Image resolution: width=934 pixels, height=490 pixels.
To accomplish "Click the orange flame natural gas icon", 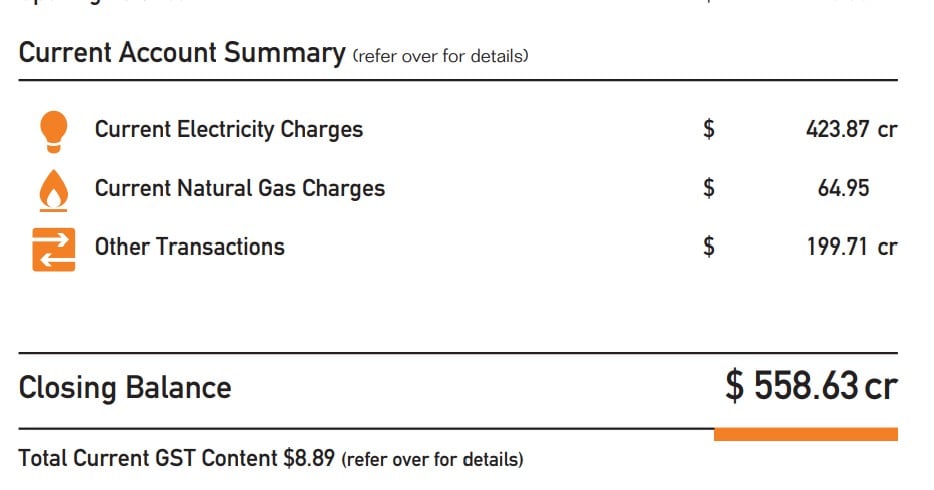I will pyautogui.click(x=54, y=191).
